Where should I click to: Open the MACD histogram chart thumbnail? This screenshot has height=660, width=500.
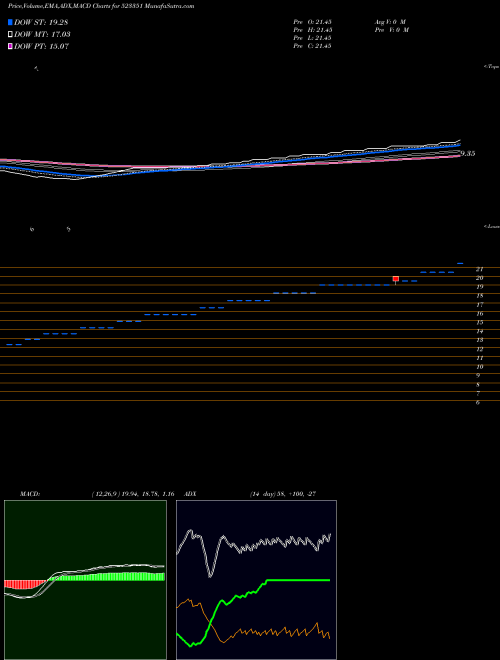(x=85, y=580)
